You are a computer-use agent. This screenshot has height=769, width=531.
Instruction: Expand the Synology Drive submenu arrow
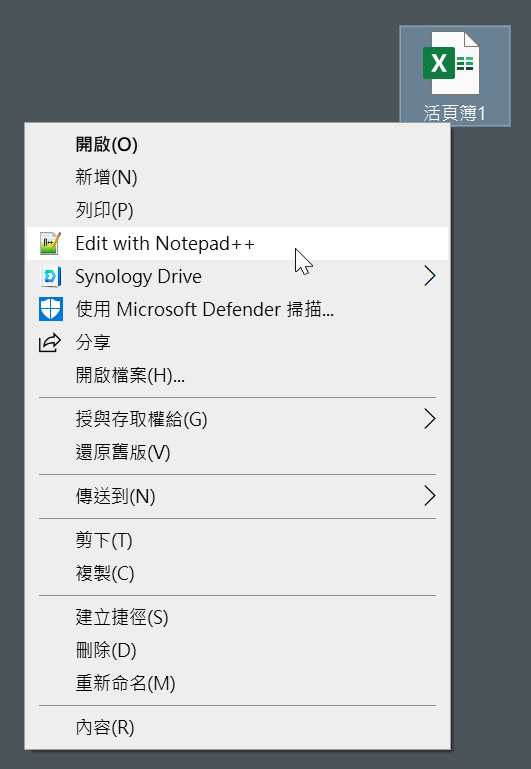(430, 276)
